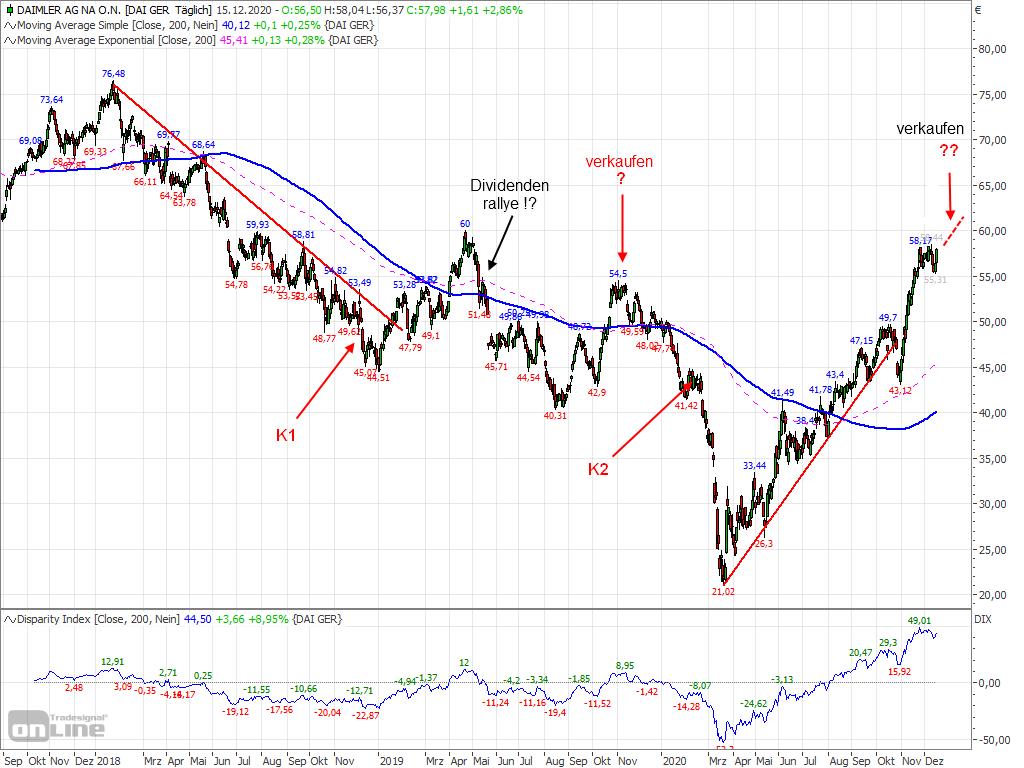Click the 43,12 price label
The width and height of the screenshot is (1024, 768).
pos(900,391)
